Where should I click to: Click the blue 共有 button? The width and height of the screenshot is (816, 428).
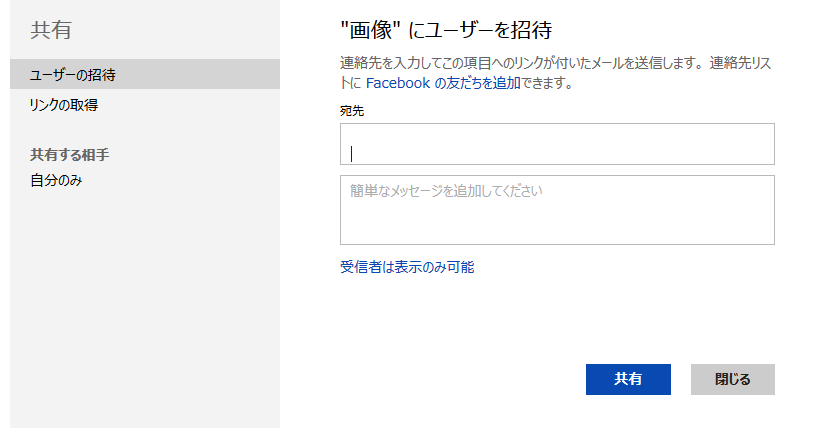[628, 379]
